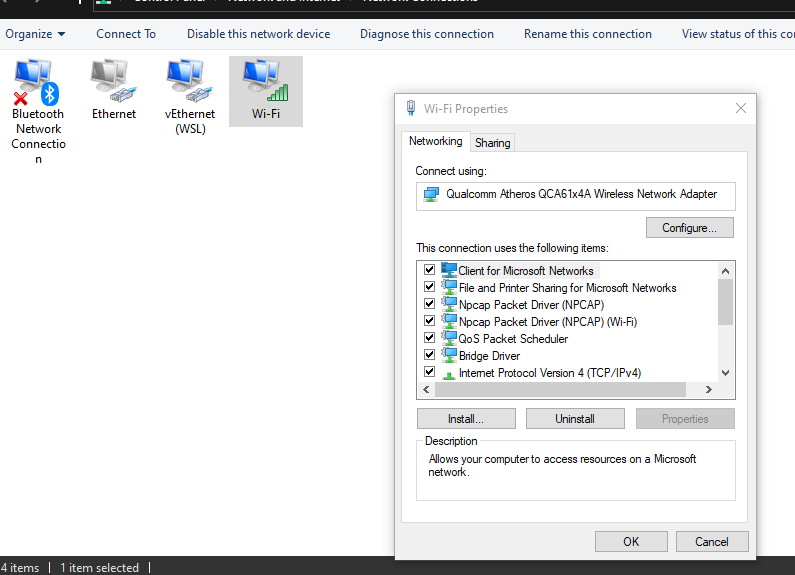795x575 pixels.
Task: Click the Internet Protocol Version 4 icon
Action: [449, 374]
